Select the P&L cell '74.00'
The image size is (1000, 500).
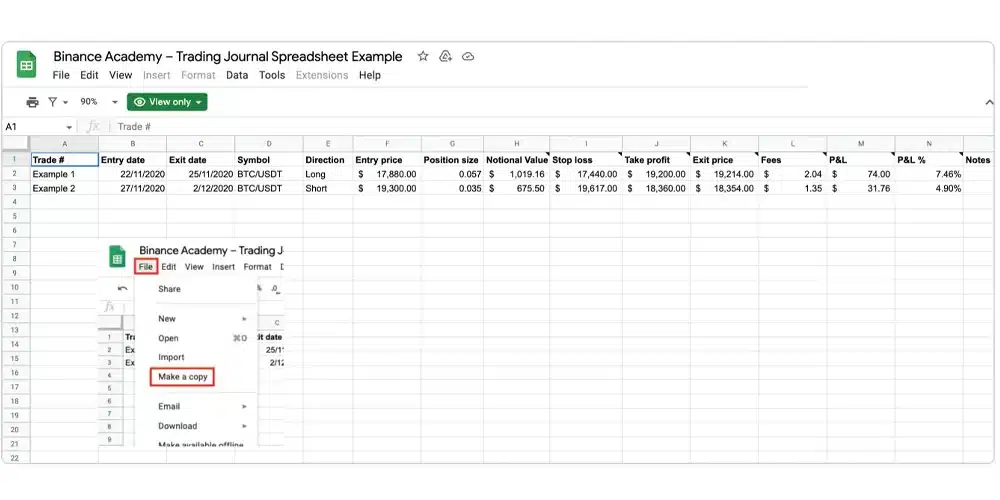861,174
